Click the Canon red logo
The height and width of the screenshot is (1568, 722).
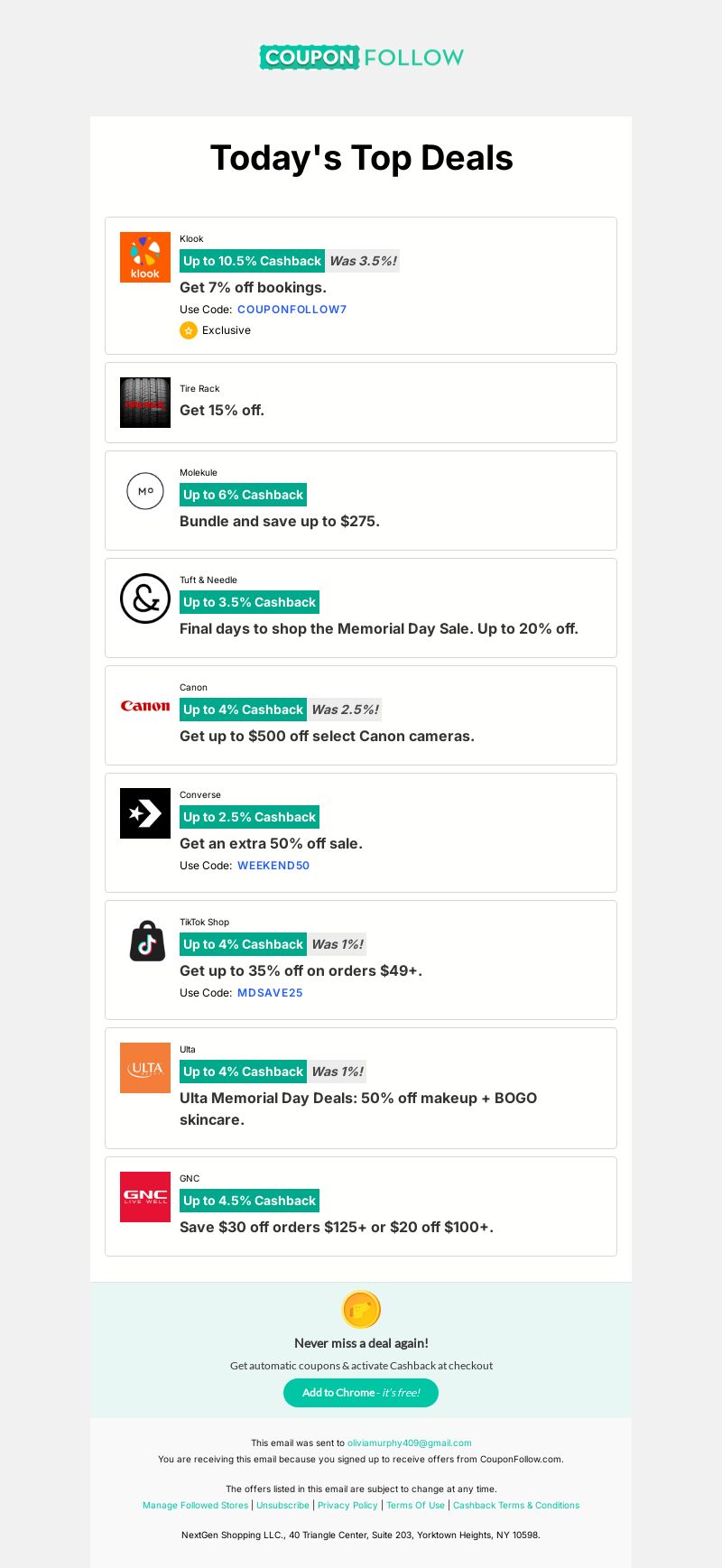click(145, 706)
